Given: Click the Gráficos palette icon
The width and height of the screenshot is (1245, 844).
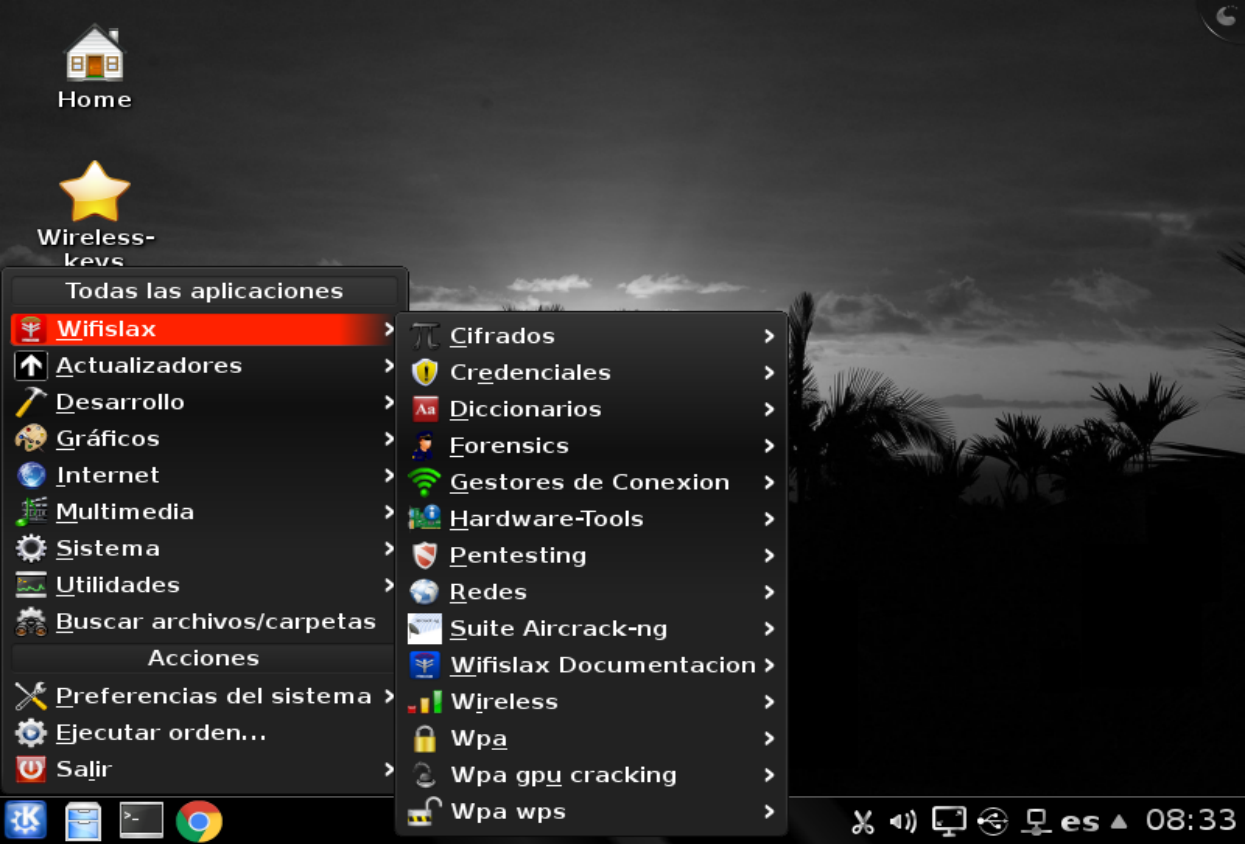Looking at the screenshot, I should [31, 439].
